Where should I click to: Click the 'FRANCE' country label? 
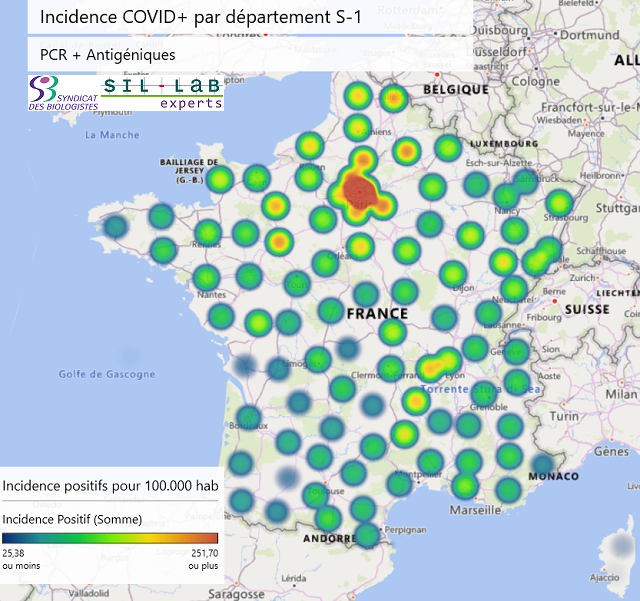(378, 314)
